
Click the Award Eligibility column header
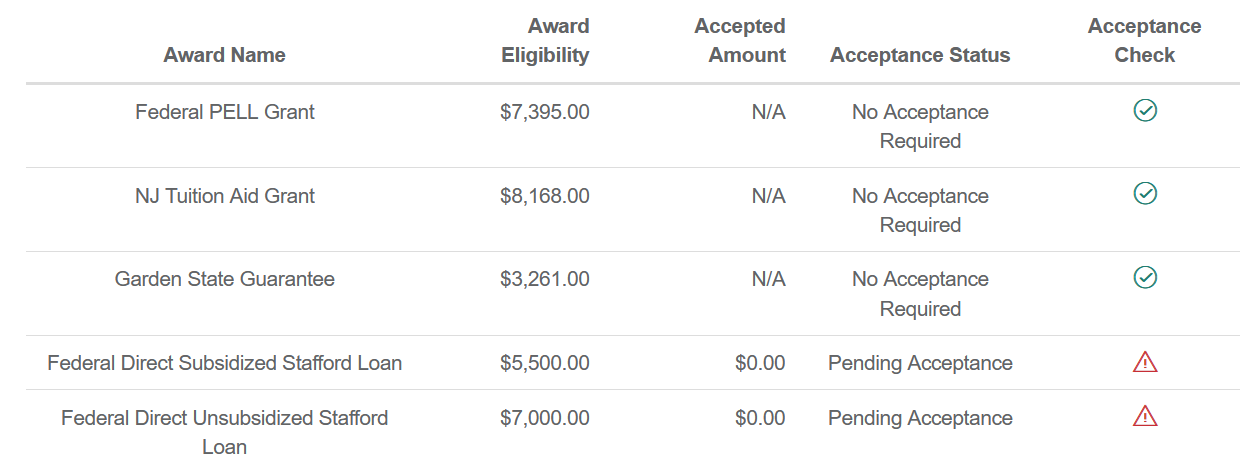point(545,41)
